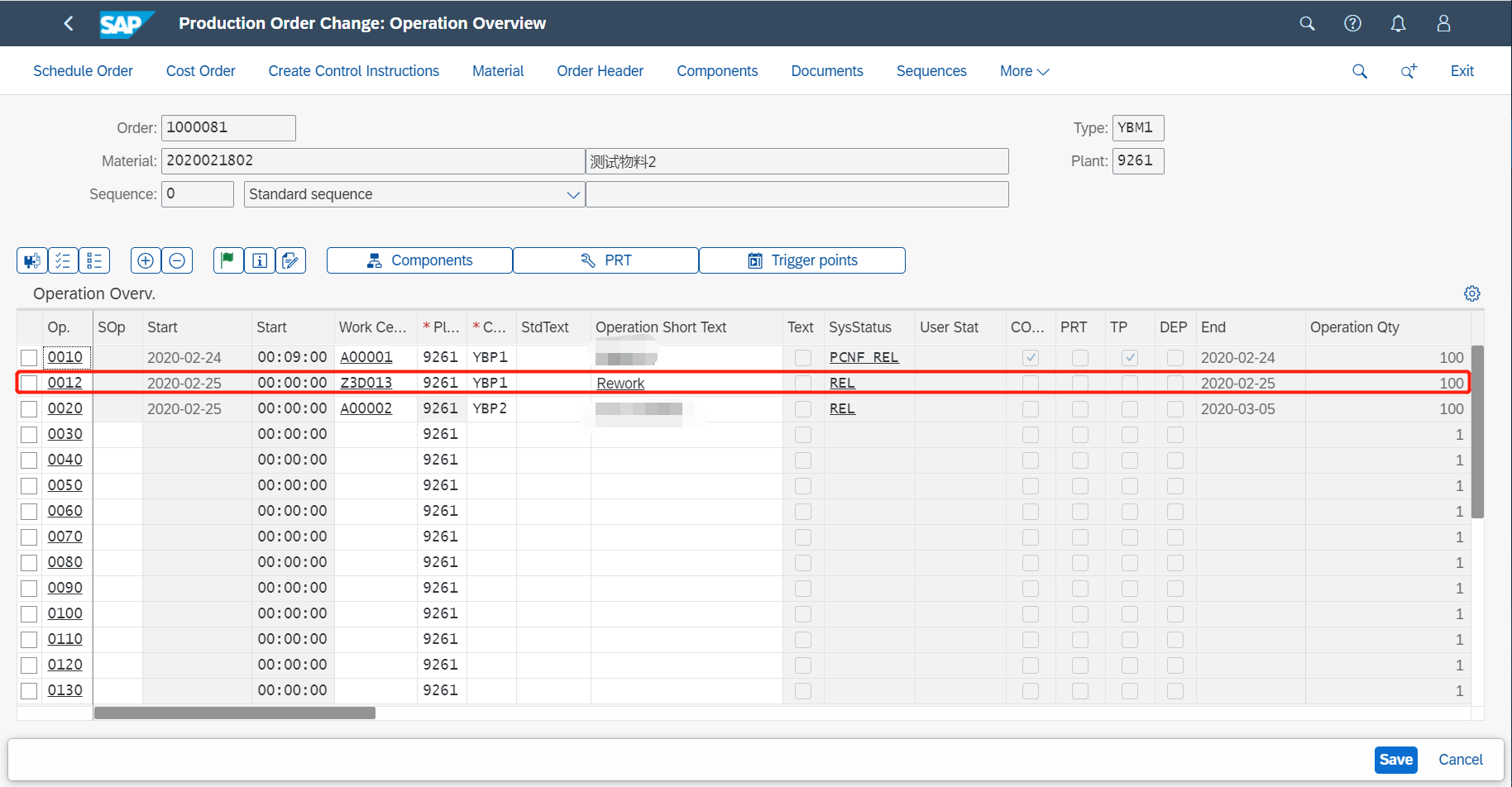
Task: Click the Find Next magnifier-plus icon
Action: [x=1409, y=71]
